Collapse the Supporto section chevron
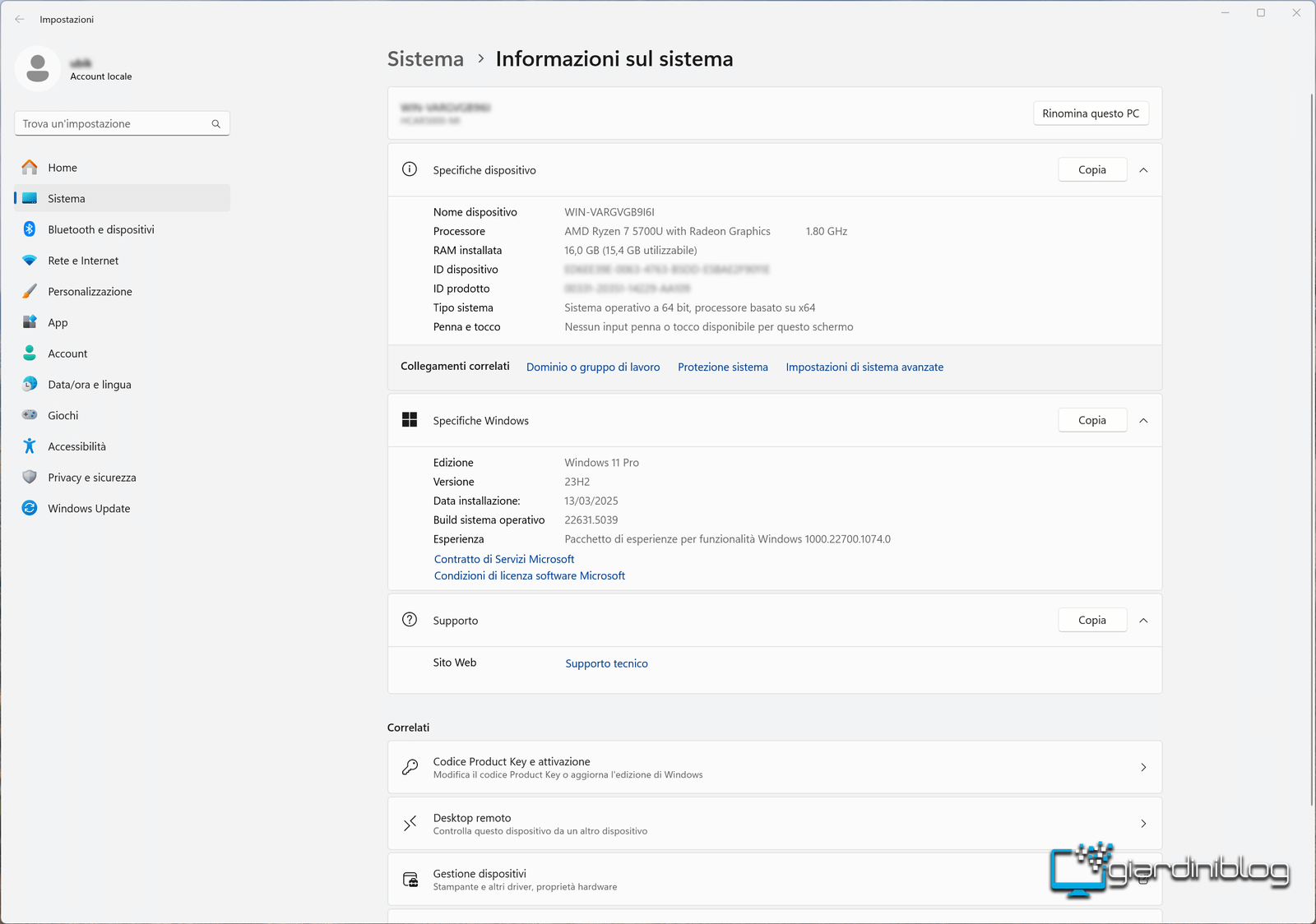This screenshot has width=1316, height=924. coord(1143,621)
